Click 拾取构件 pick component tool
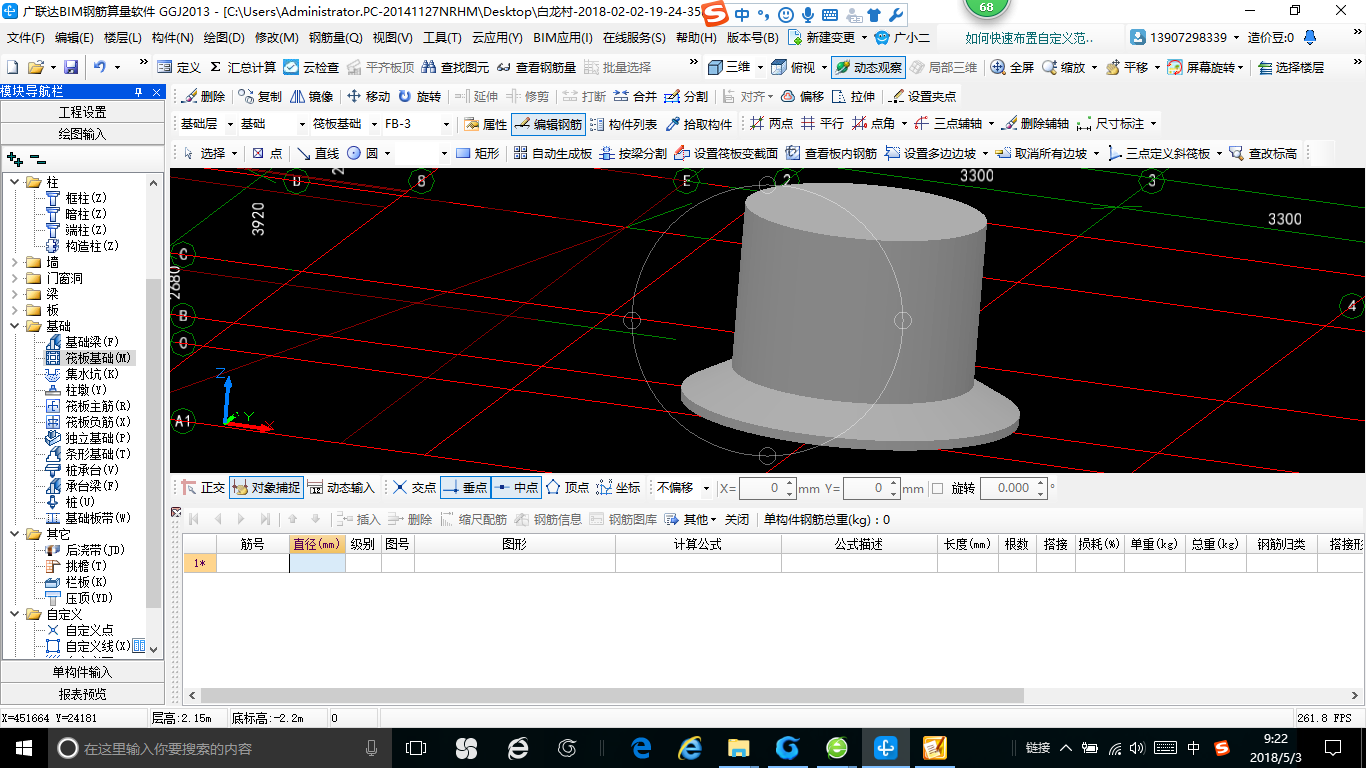 coord(698,125)
